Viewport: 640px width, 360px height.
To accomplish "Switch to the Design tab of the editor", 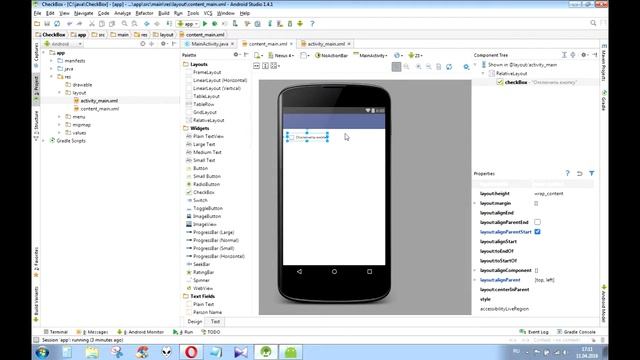I will 195,322.
